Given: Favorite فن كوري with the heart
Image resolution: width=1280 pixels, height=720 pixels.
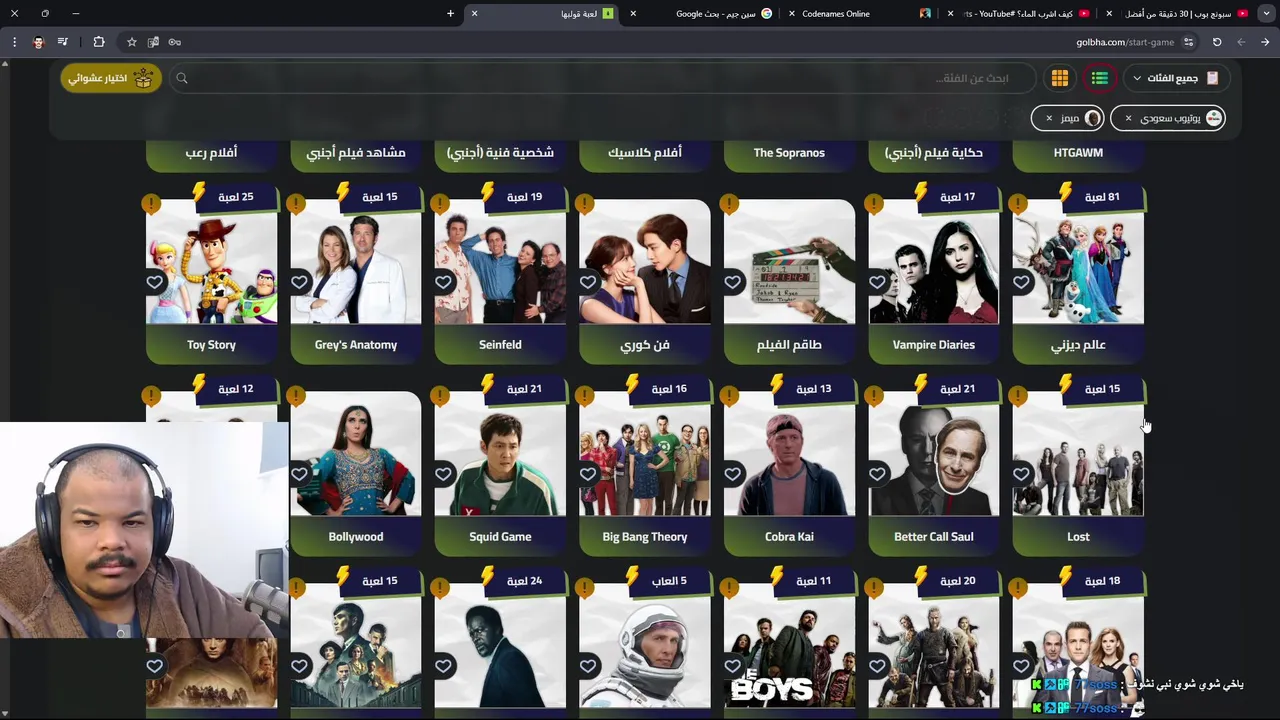Looking at the screenshot, I should click(588, 282).
